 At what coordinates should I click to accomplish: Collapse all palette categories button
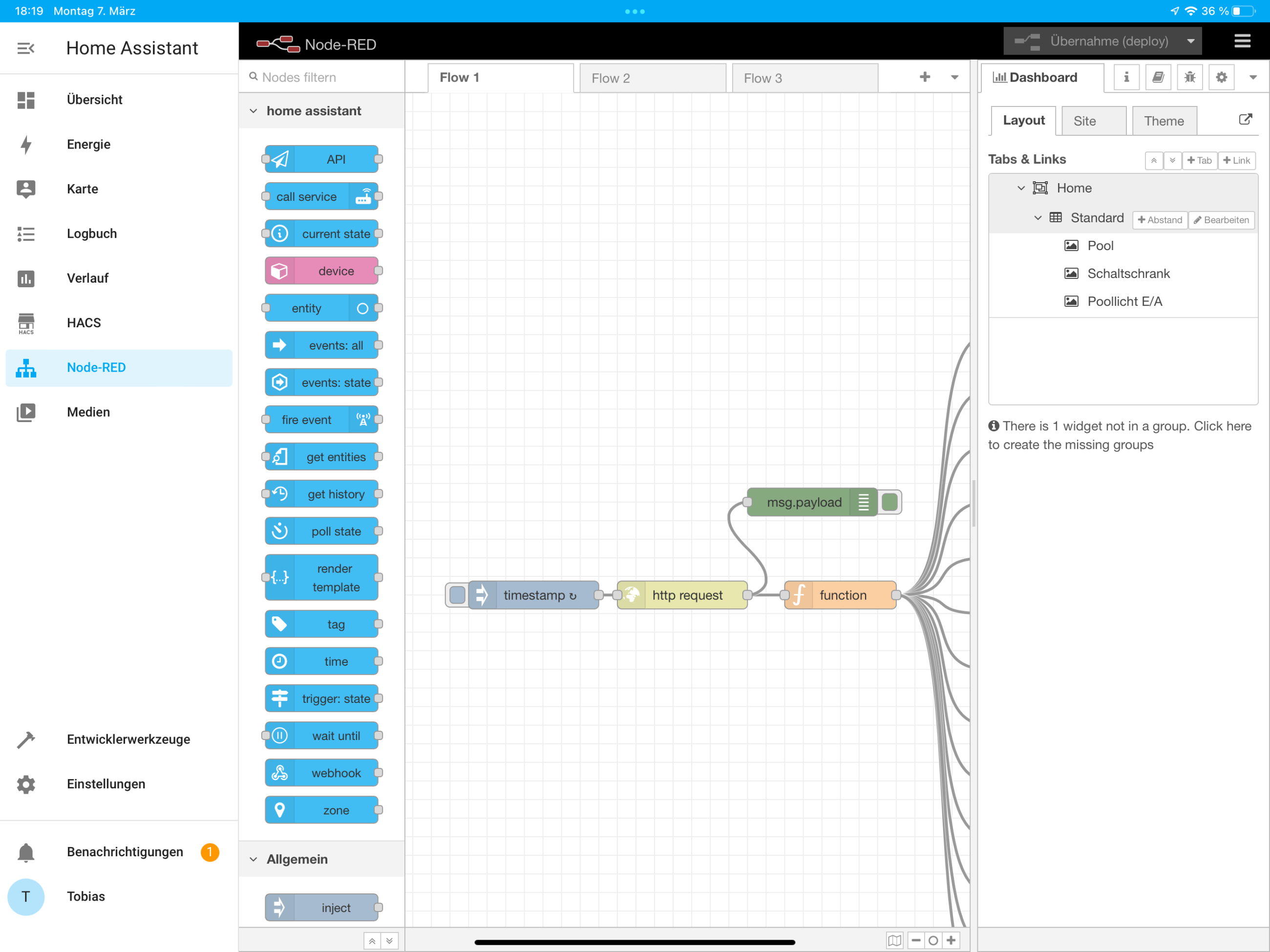point(372,941)
